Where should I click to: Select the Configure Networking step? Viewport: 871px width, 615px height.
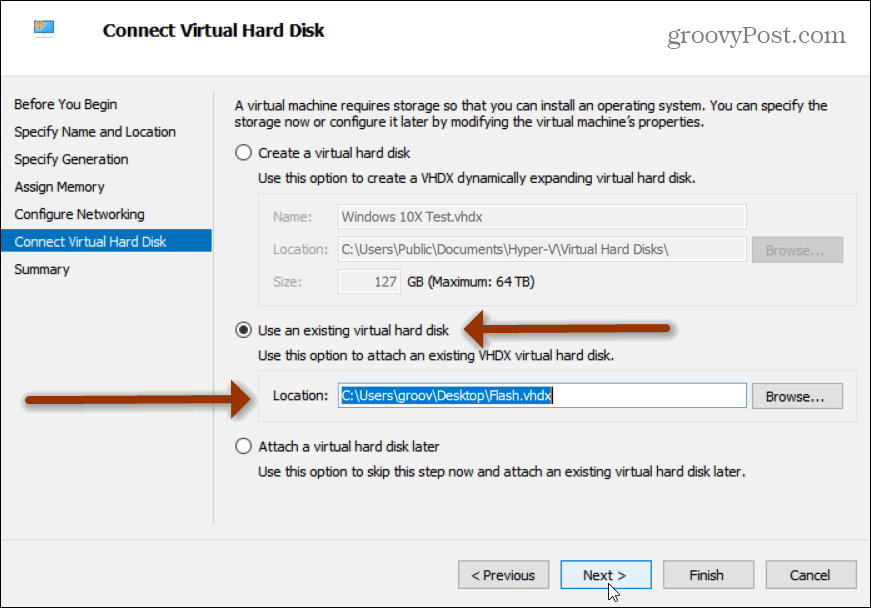pyautogui.click(x=79, y=214)
